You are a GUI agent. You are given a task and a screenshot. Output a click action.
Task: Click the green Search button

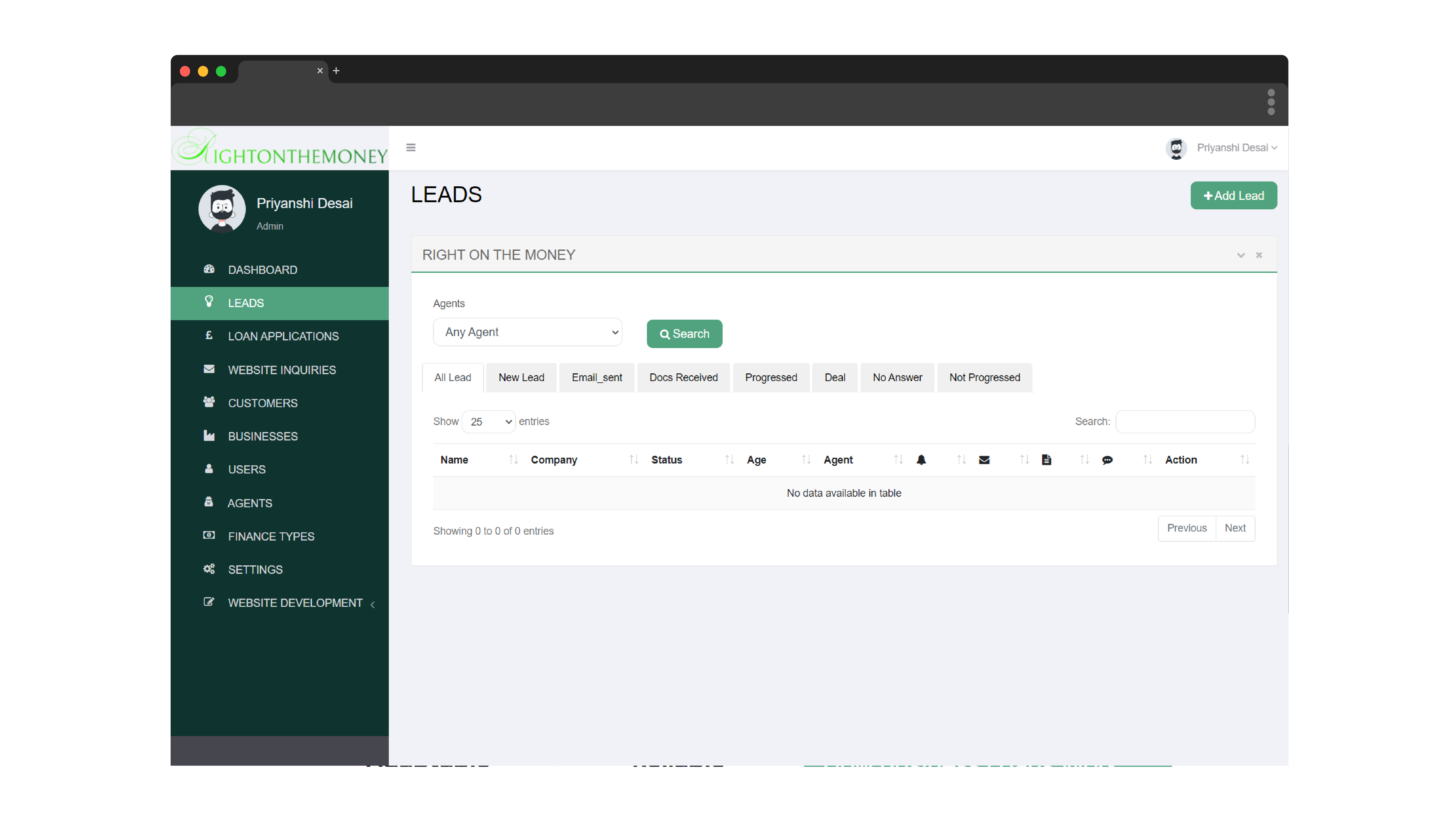pyautogui.click(x=684, y=334)
